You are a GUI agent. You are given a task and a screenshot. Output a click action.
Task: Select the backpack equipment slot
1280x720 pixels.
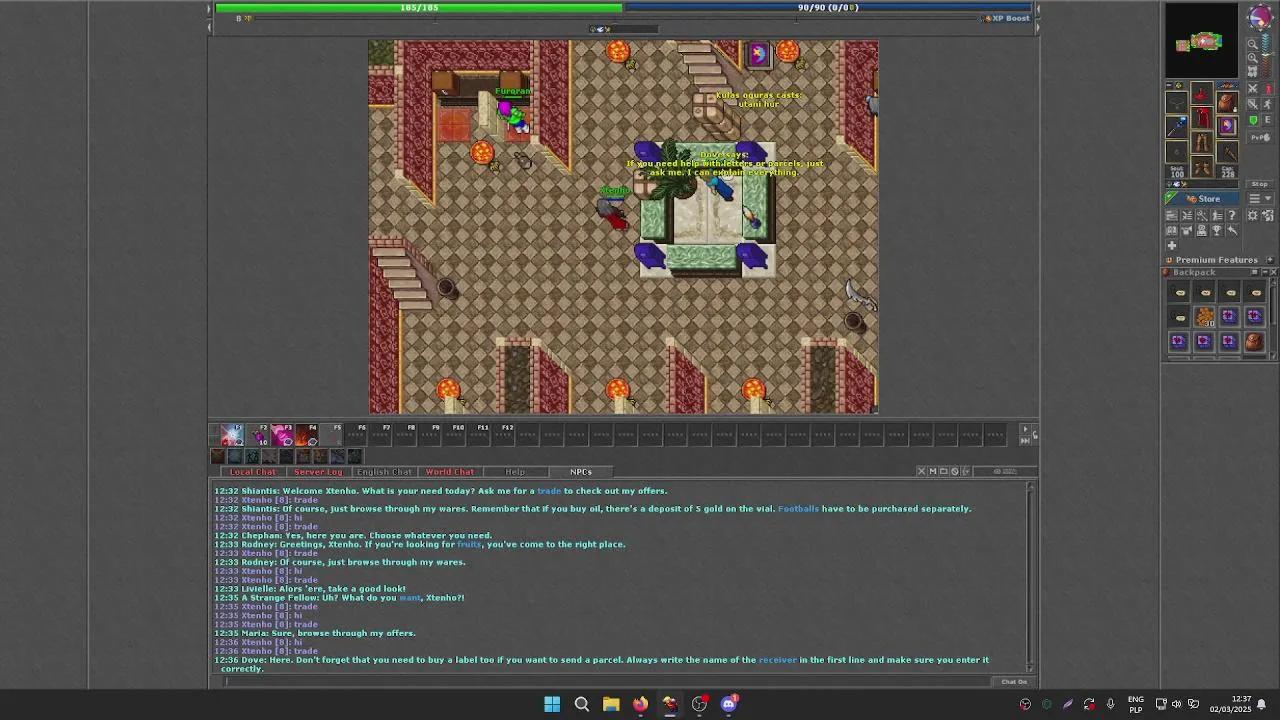pyautogui.click(x=1227, y=102)
